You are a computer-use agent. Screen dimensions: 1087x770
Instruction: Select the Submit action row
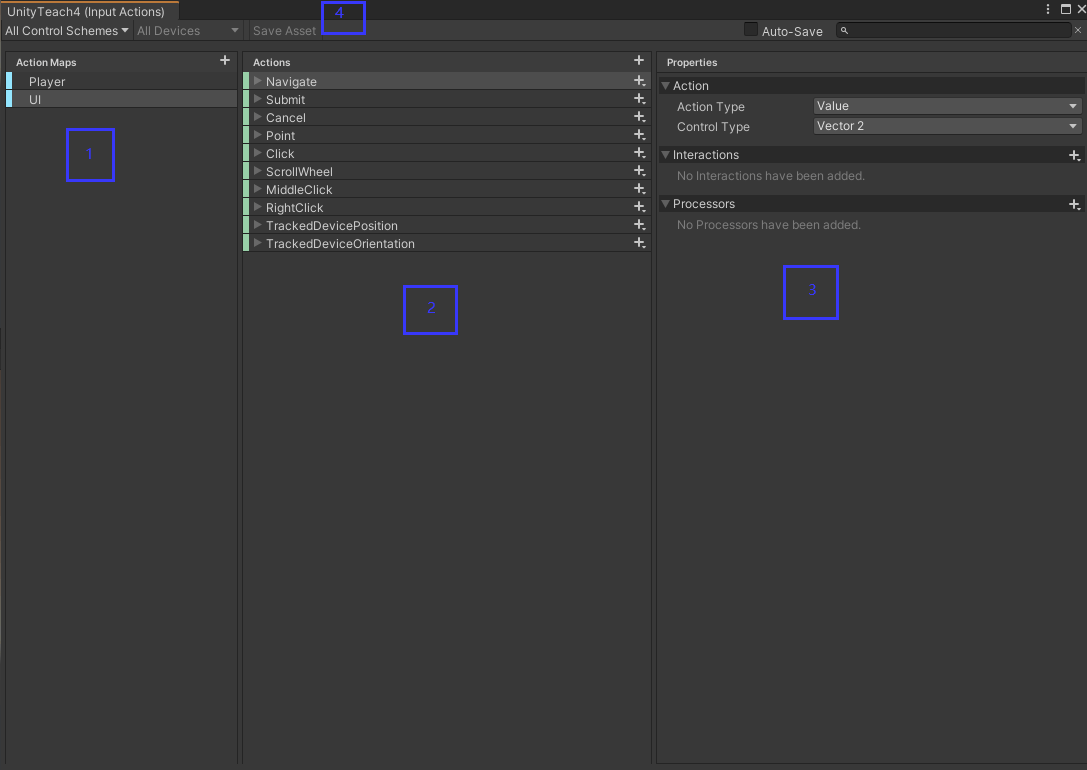[446, 99]
